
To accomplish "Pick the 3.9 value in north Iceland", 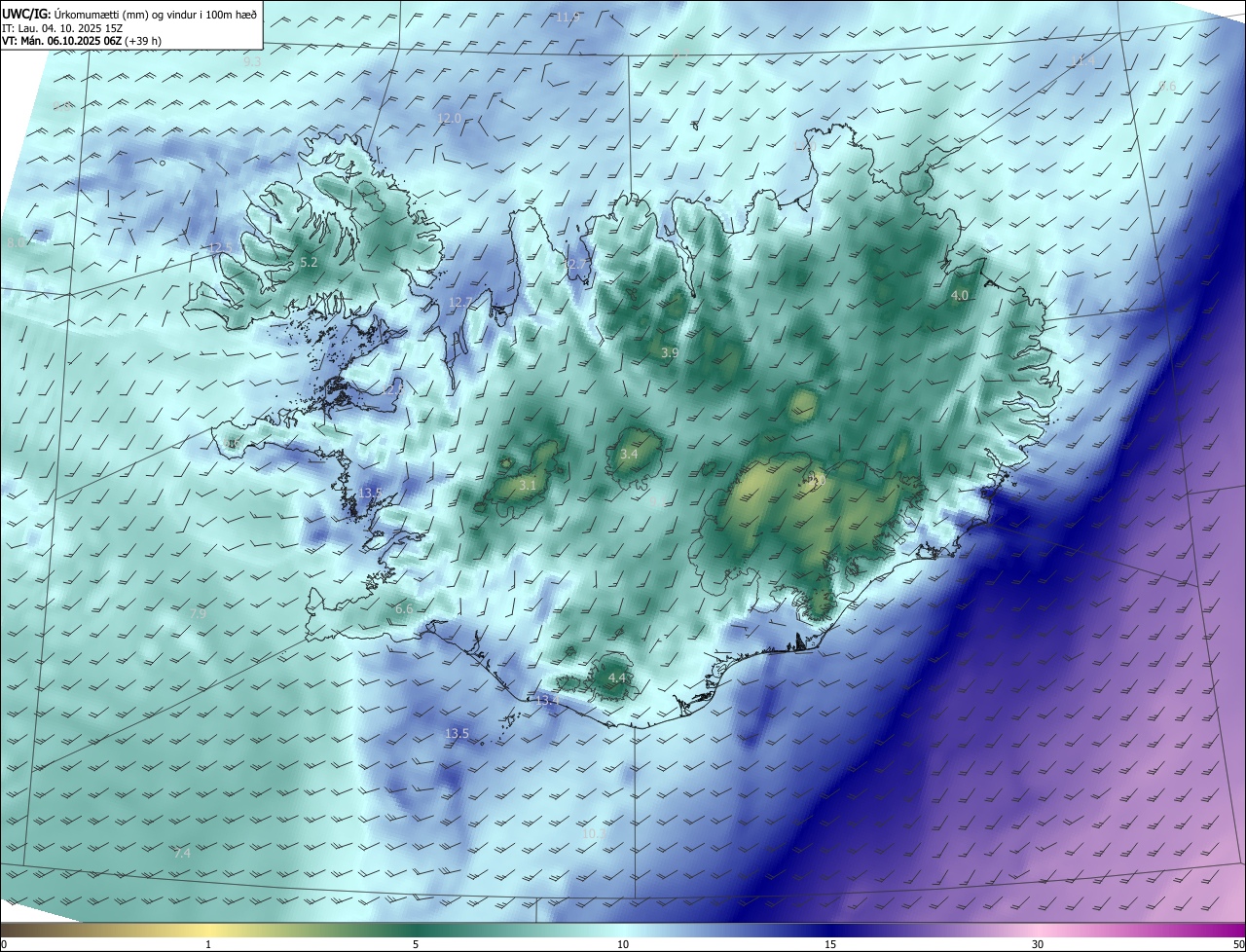I will 670,352.
